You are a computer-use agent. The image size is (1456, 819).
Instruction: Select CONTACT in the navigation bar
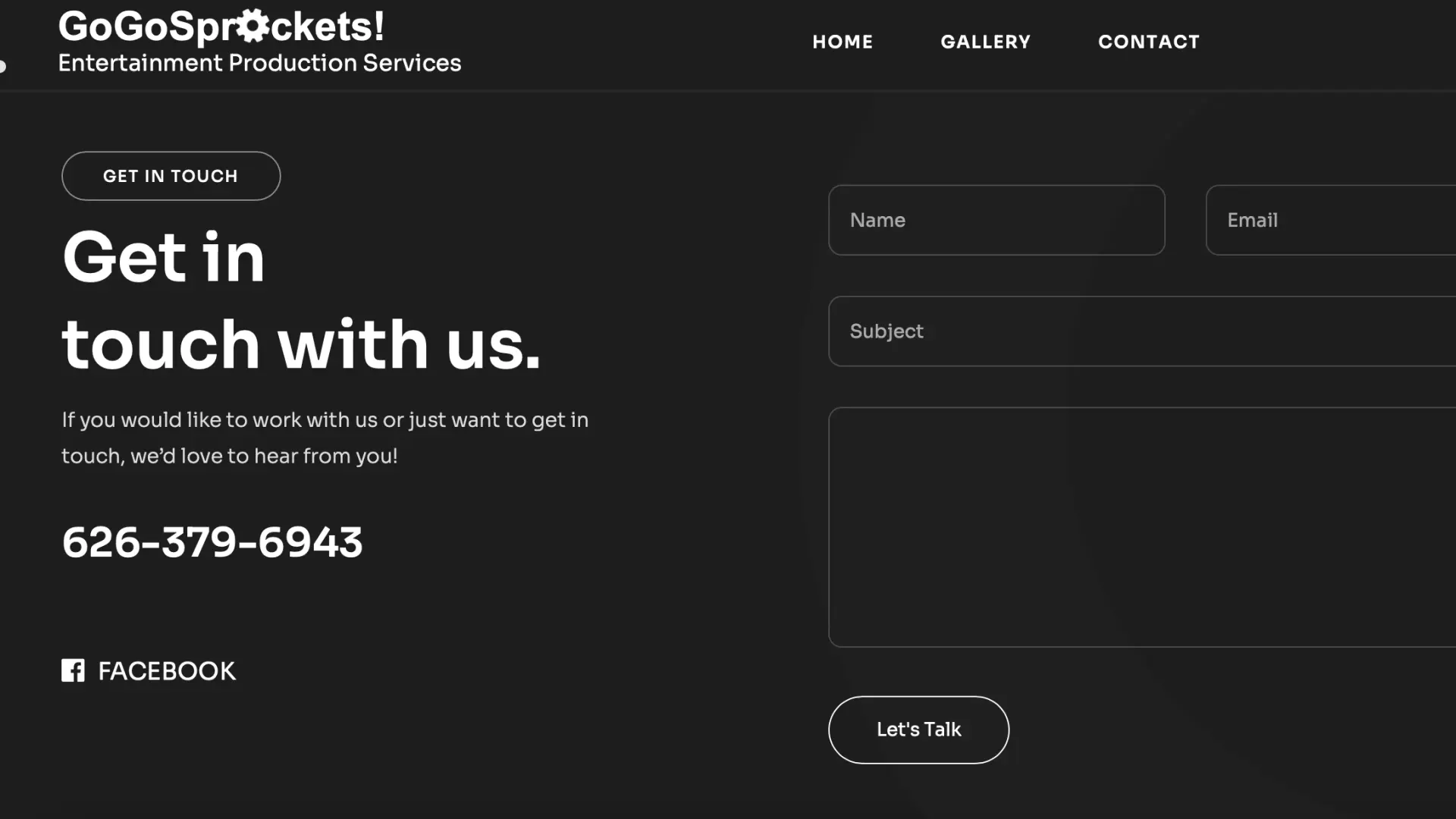click(1149, 42)
